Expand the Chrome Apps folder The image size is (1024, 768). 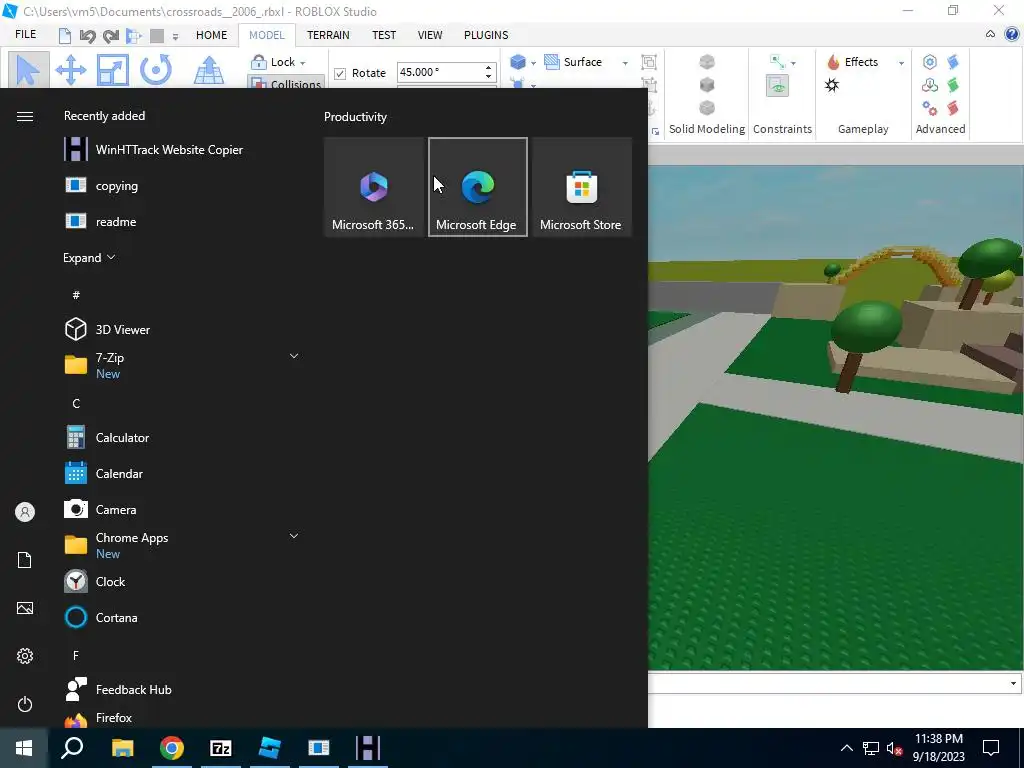click(x=294, y=536)
